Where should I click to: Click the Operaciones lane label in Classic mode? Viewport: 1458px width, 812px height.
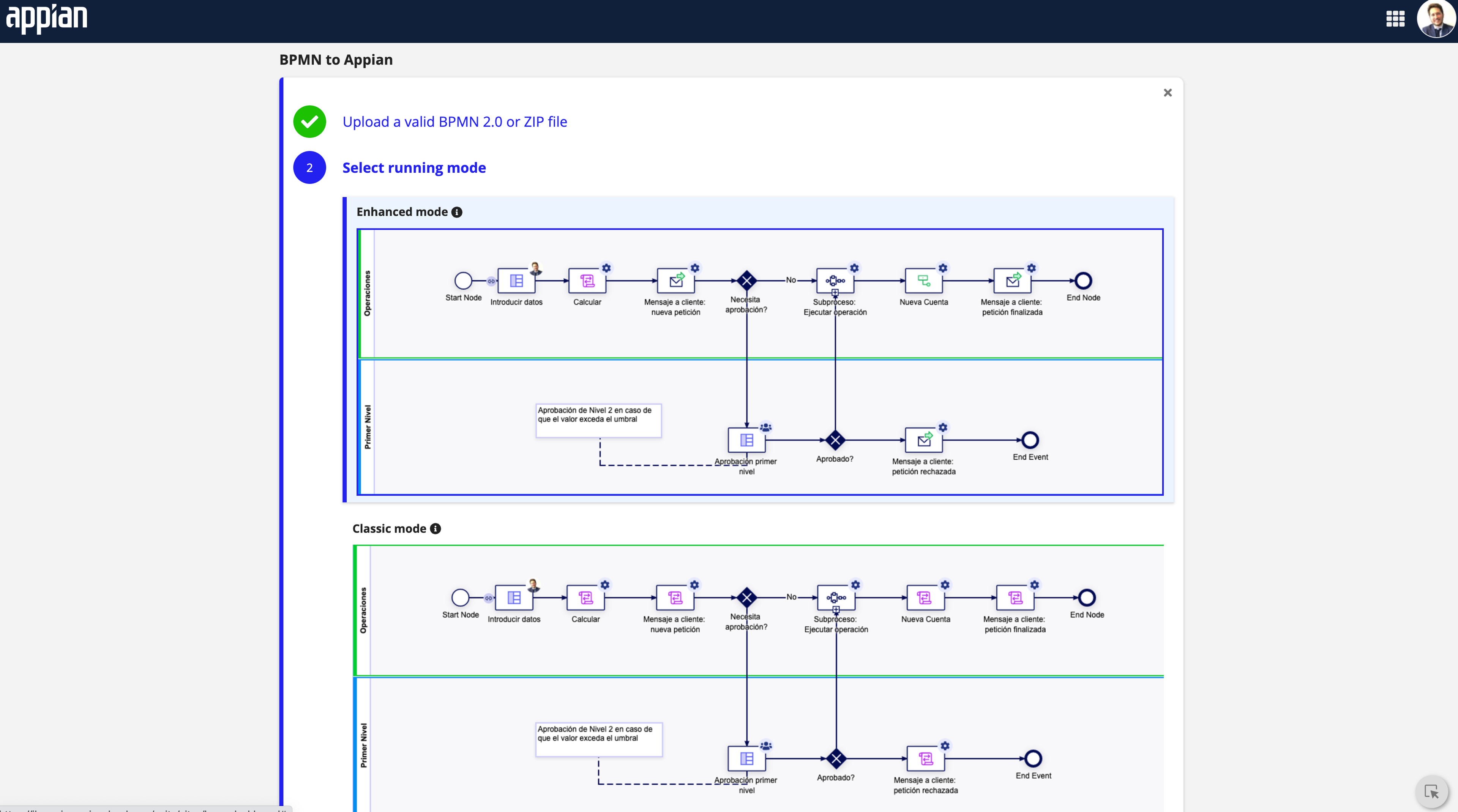(x=363, y=610)
